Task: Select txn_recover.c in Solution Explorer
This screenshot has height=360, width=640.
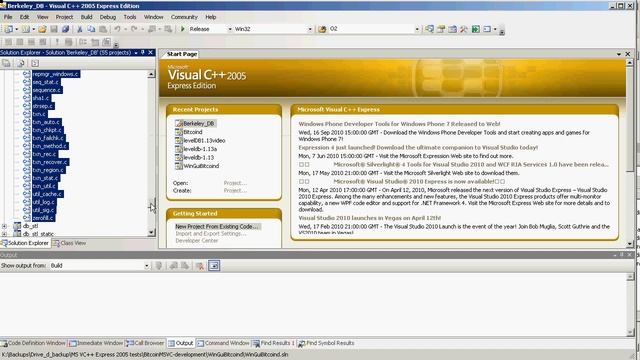Action: (x=50, y=162)
